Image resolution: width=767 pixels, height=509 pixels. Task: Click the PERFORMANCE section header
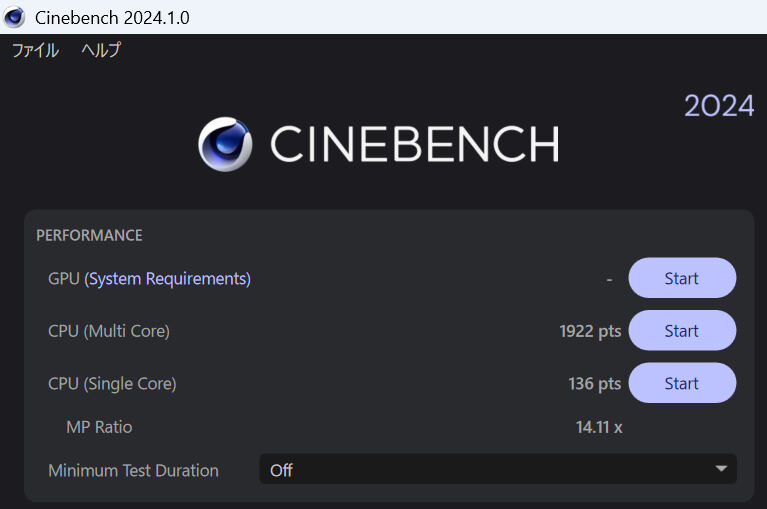pyautogui.click(x=90, y=235)
